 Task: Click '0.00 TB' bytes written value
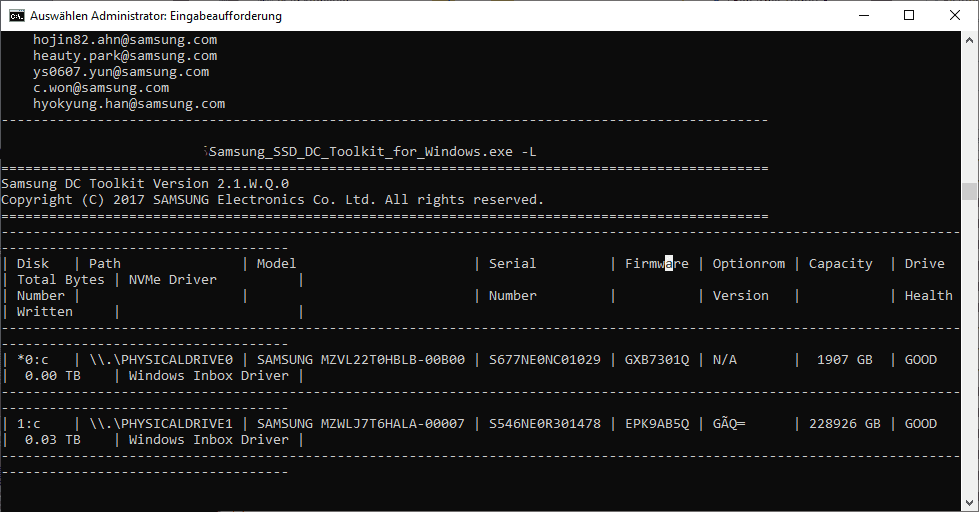click(x=52, y=376)
